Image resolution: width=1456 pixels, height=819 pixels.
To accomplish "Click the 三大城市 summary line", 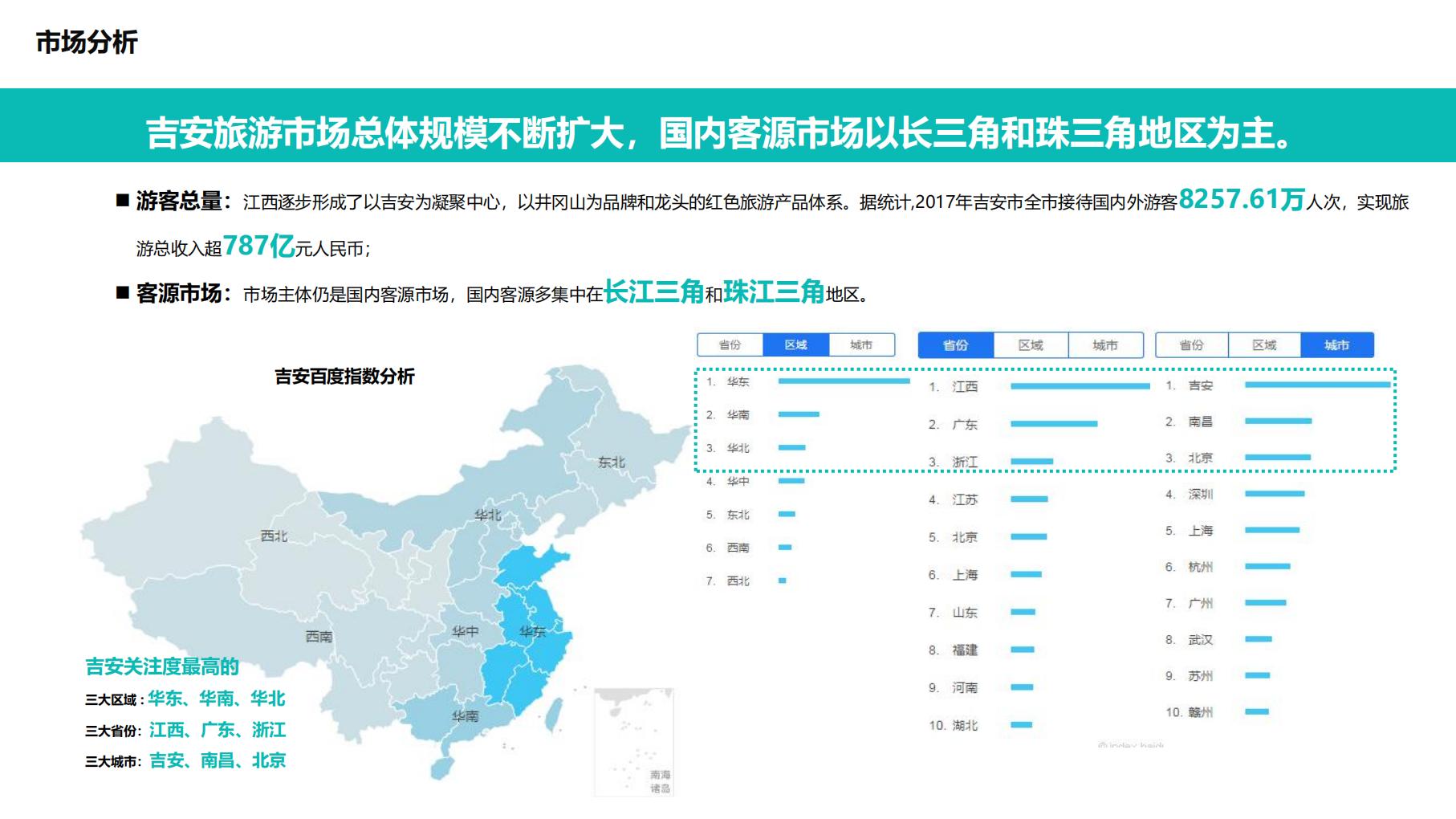I will tap(185, 760).
